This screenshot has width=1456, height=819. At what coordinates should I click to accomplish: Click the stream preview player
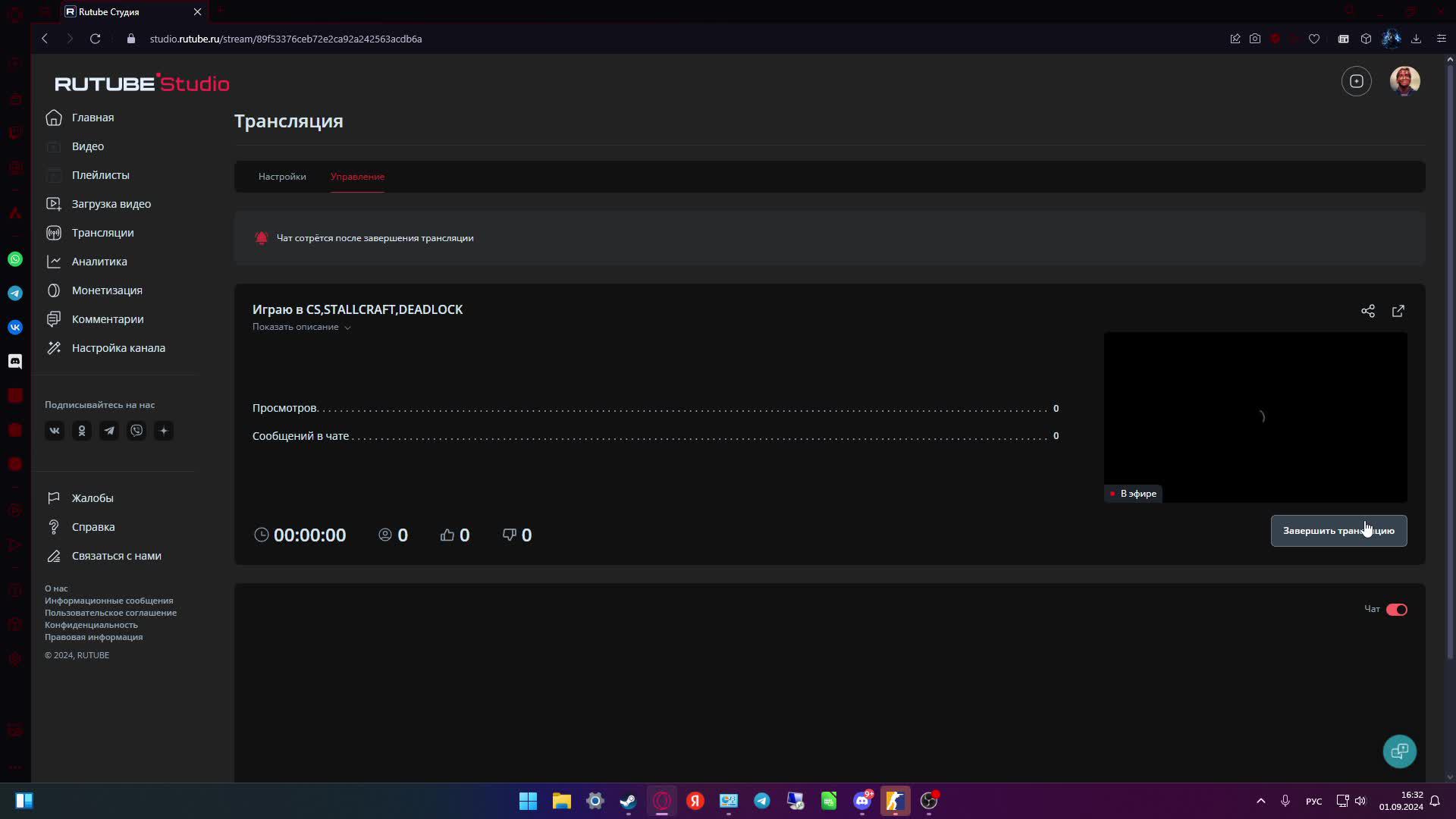pyautogui.click(x=1255, y=416)
